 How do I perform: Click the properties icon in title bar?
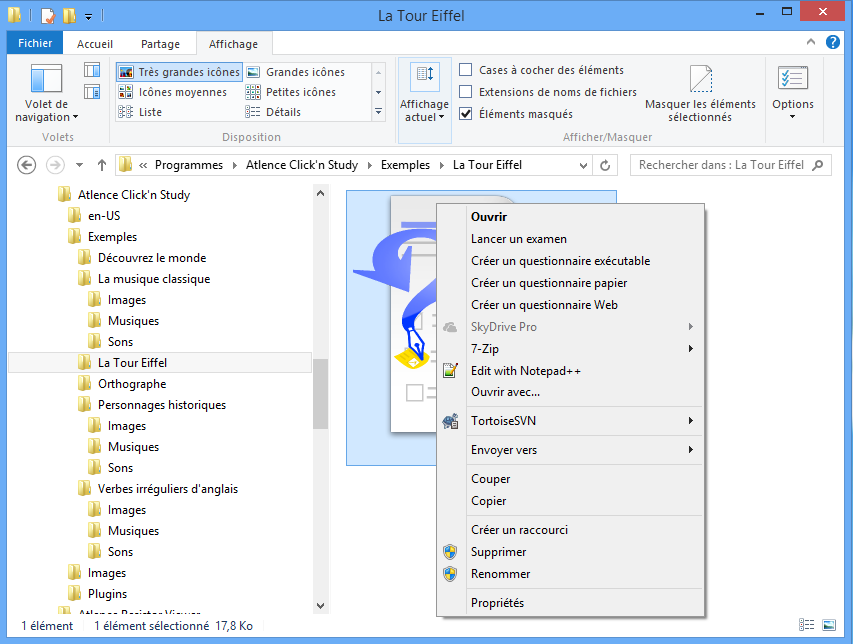(x=48, y=15)
